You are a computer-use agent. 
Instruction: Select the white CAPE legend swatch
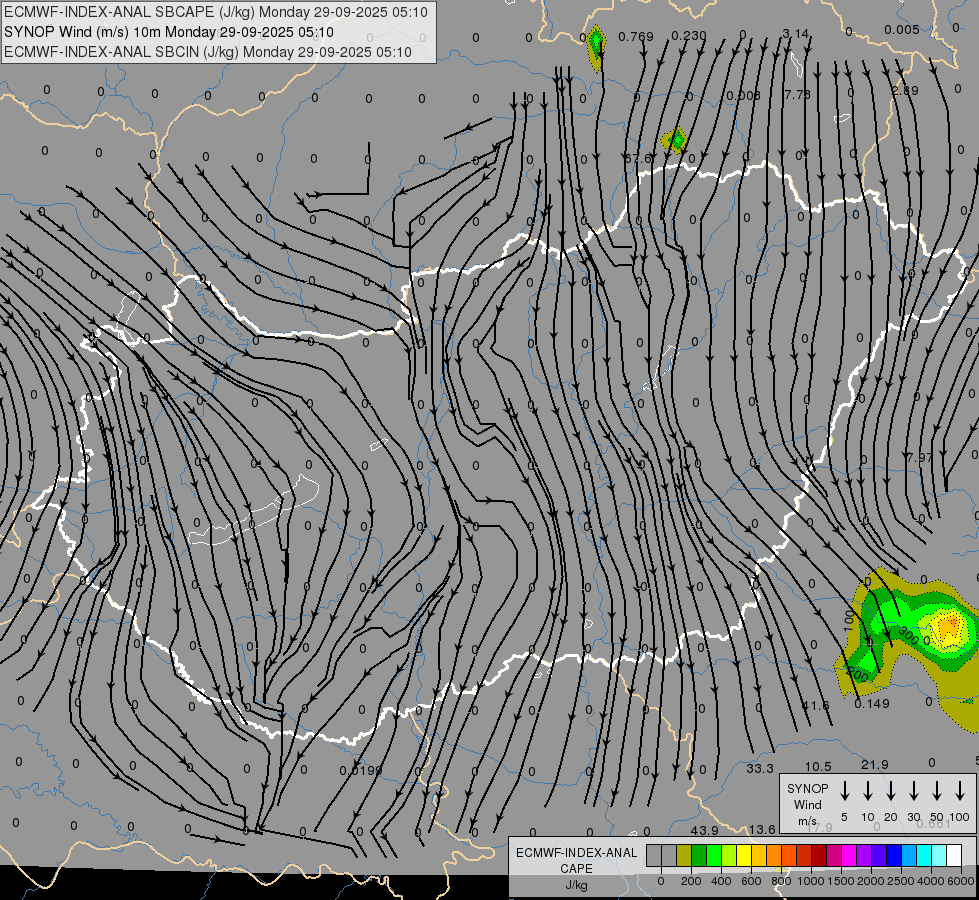click(x=953, y=855)
